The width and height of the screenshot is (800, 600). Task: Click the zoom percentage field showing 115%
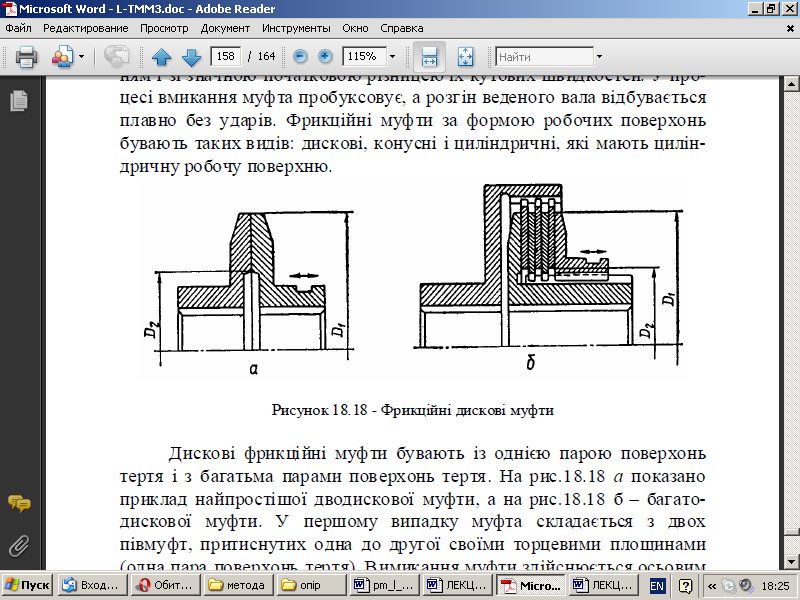pyautogui.click(x=364, y=56)
